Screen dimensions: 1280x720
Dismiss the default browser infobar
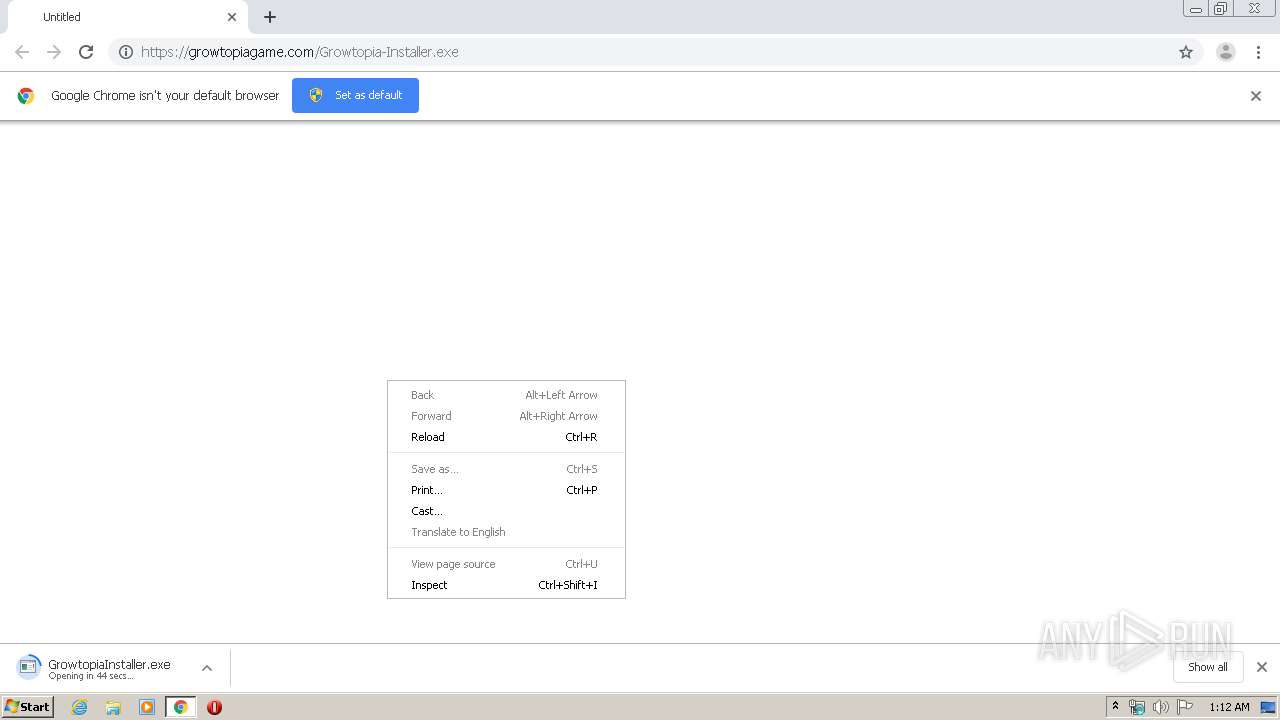tap(1256, 96)
